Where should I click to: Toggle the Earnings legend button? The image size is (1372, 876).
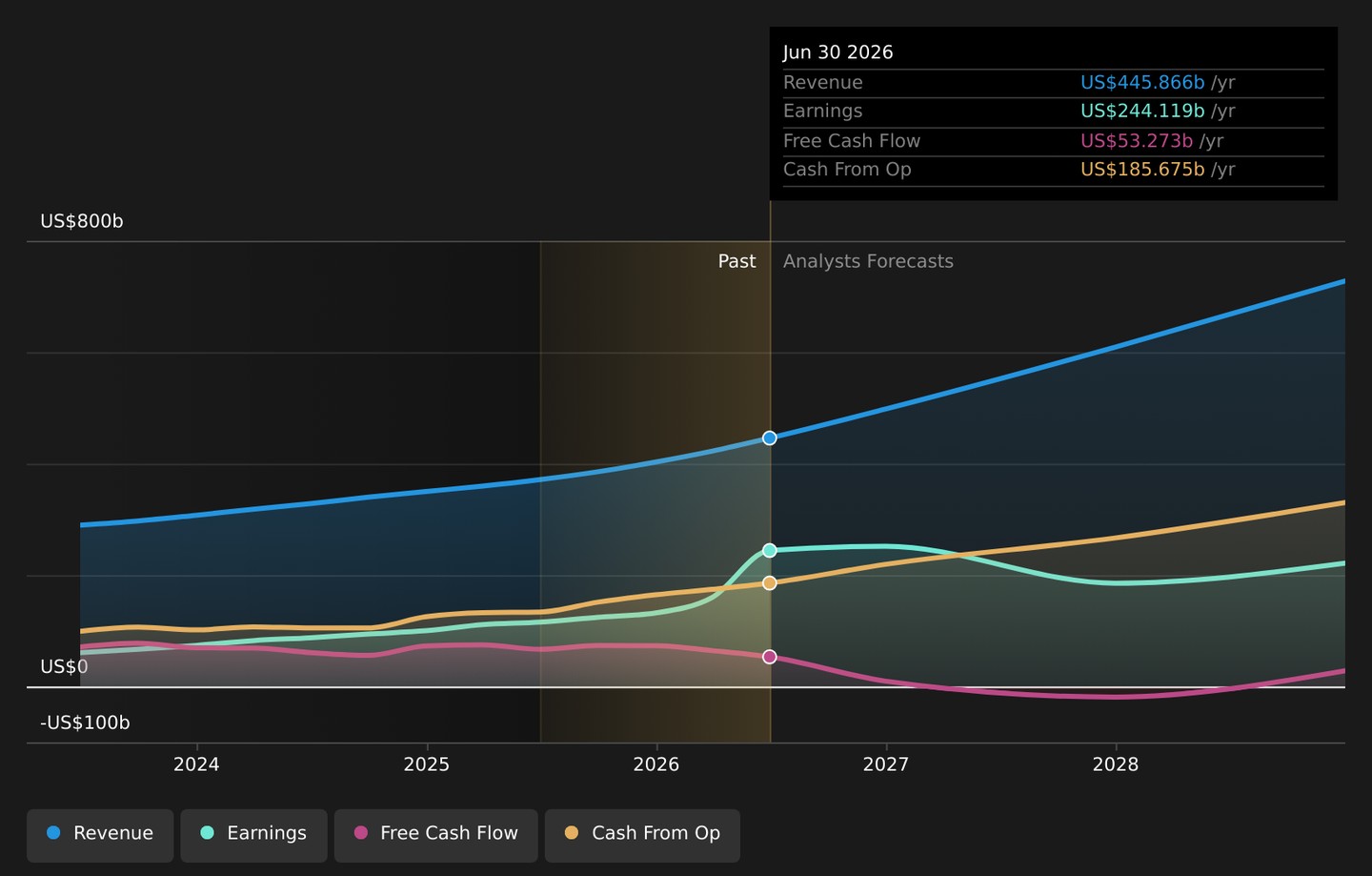pos(253,835)
